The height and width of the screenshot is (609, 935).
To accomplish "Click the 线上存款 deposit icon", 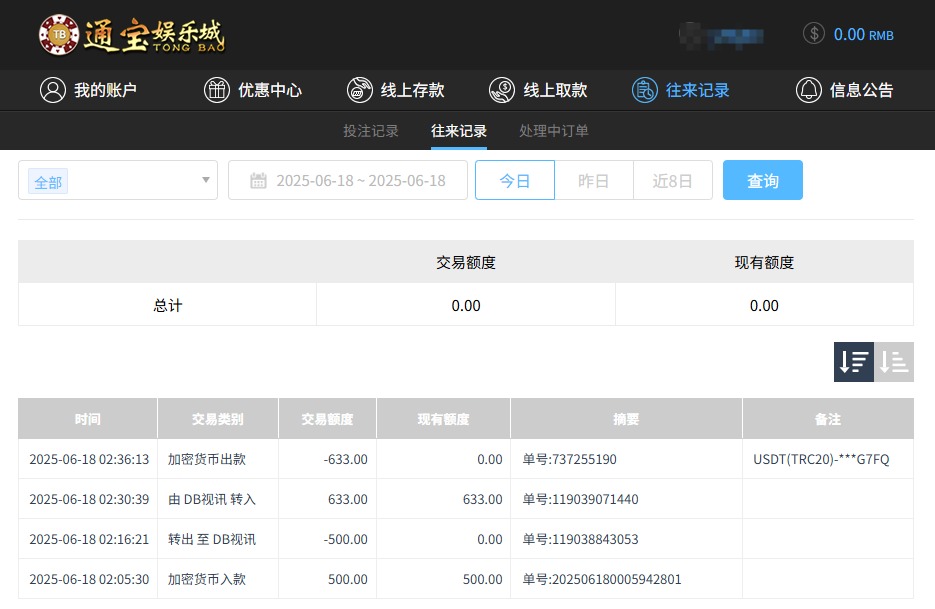I will pyautogui.click(x=359, y=90).
